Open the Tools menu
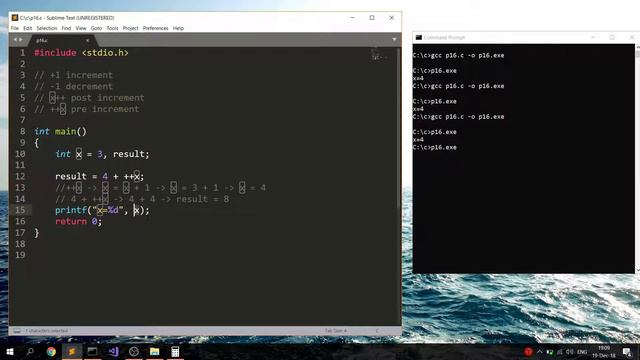This screenshot has width=640, height=360. pyautogui.click(x=112, y=28)
